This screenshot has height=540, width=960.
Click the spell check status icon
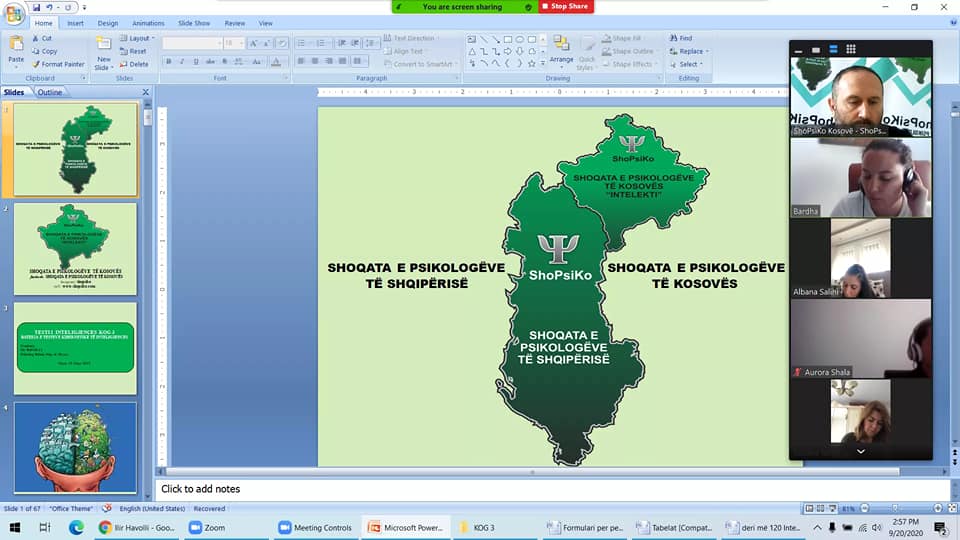coord(107,508)
